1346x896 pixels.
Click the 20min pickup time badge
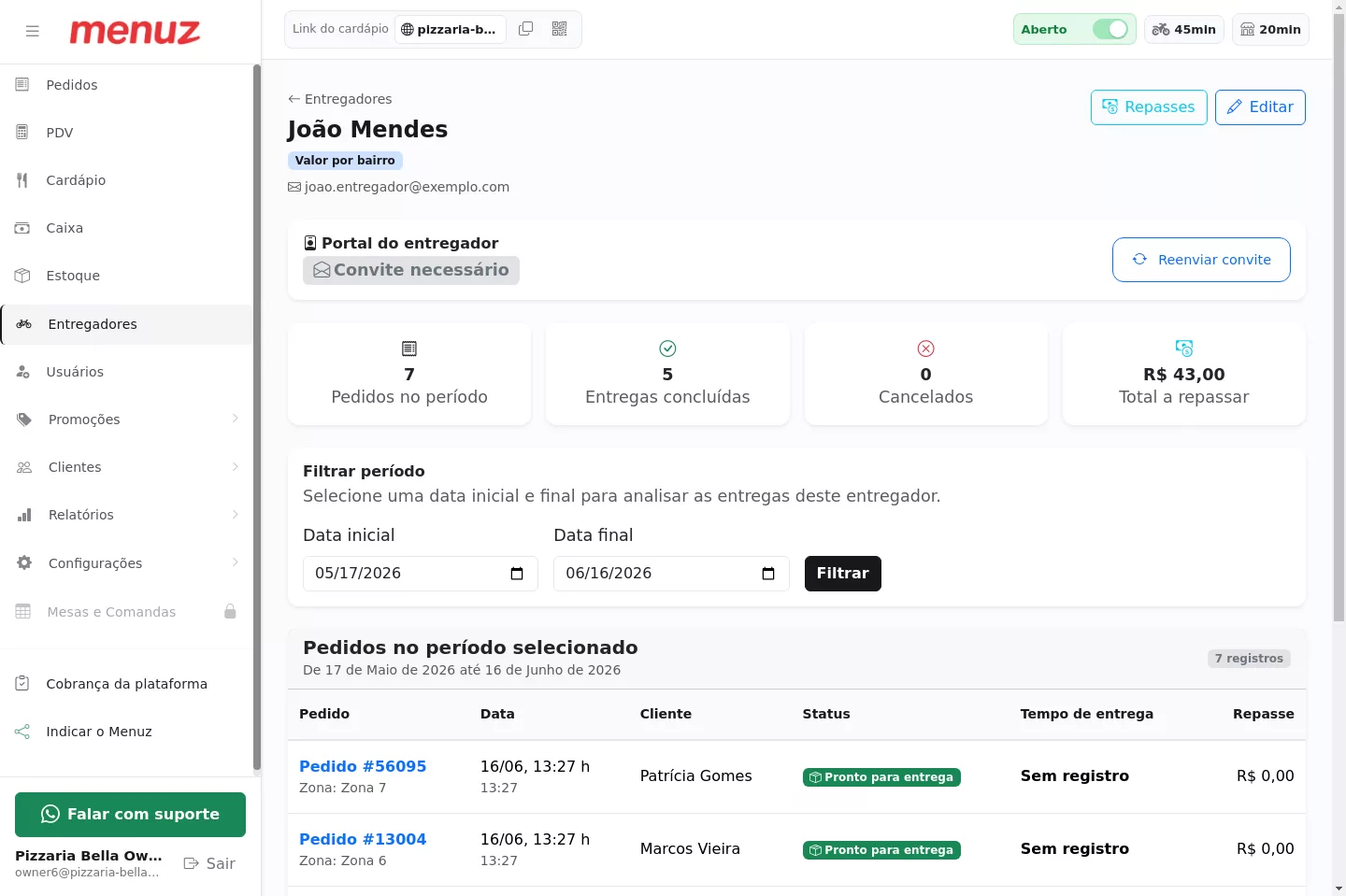coord(1270,29)
